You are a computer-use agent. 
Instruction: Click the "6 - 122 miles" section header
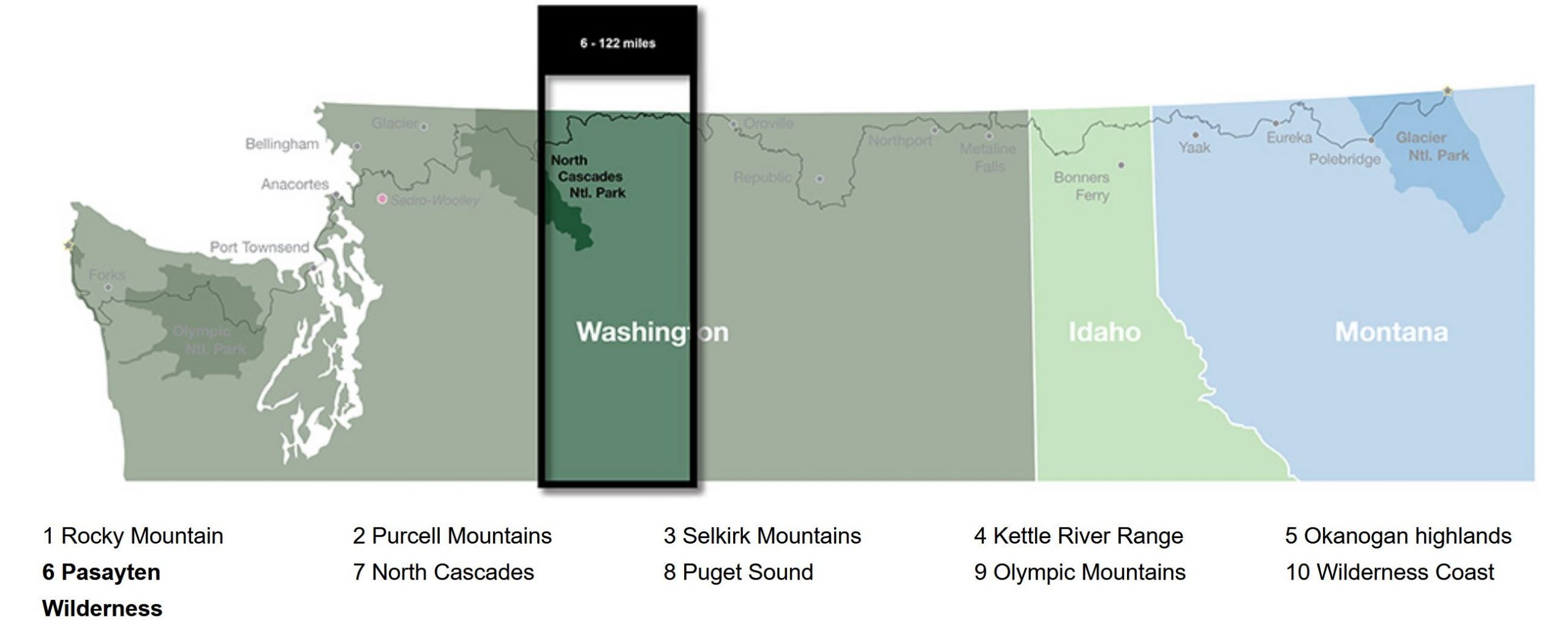[x=617, y=44]
